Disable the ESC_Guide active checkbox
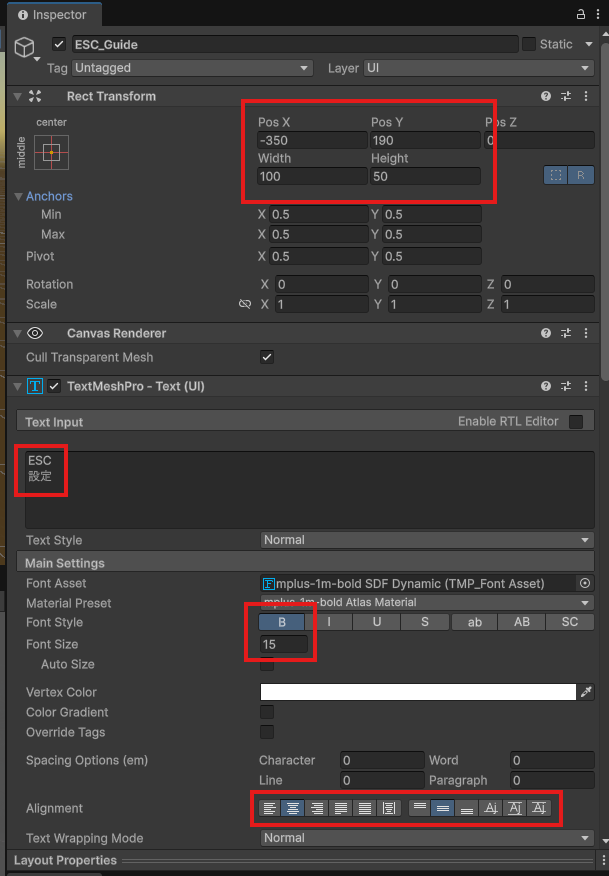Viewport: 609px width, 876px height. (x=59, y=45)
